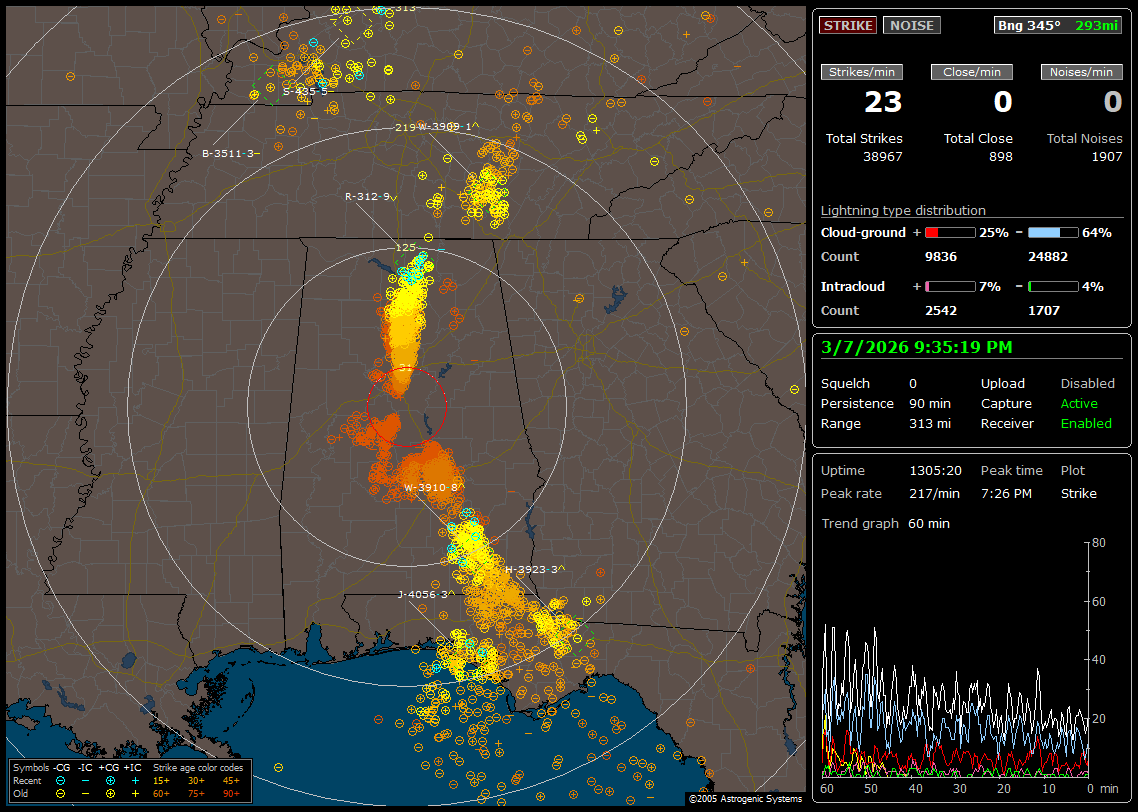Viewport: 1138px width, 812px height.
Task: Toggle the red STRIKE indicator
Action: pos(848,25)
